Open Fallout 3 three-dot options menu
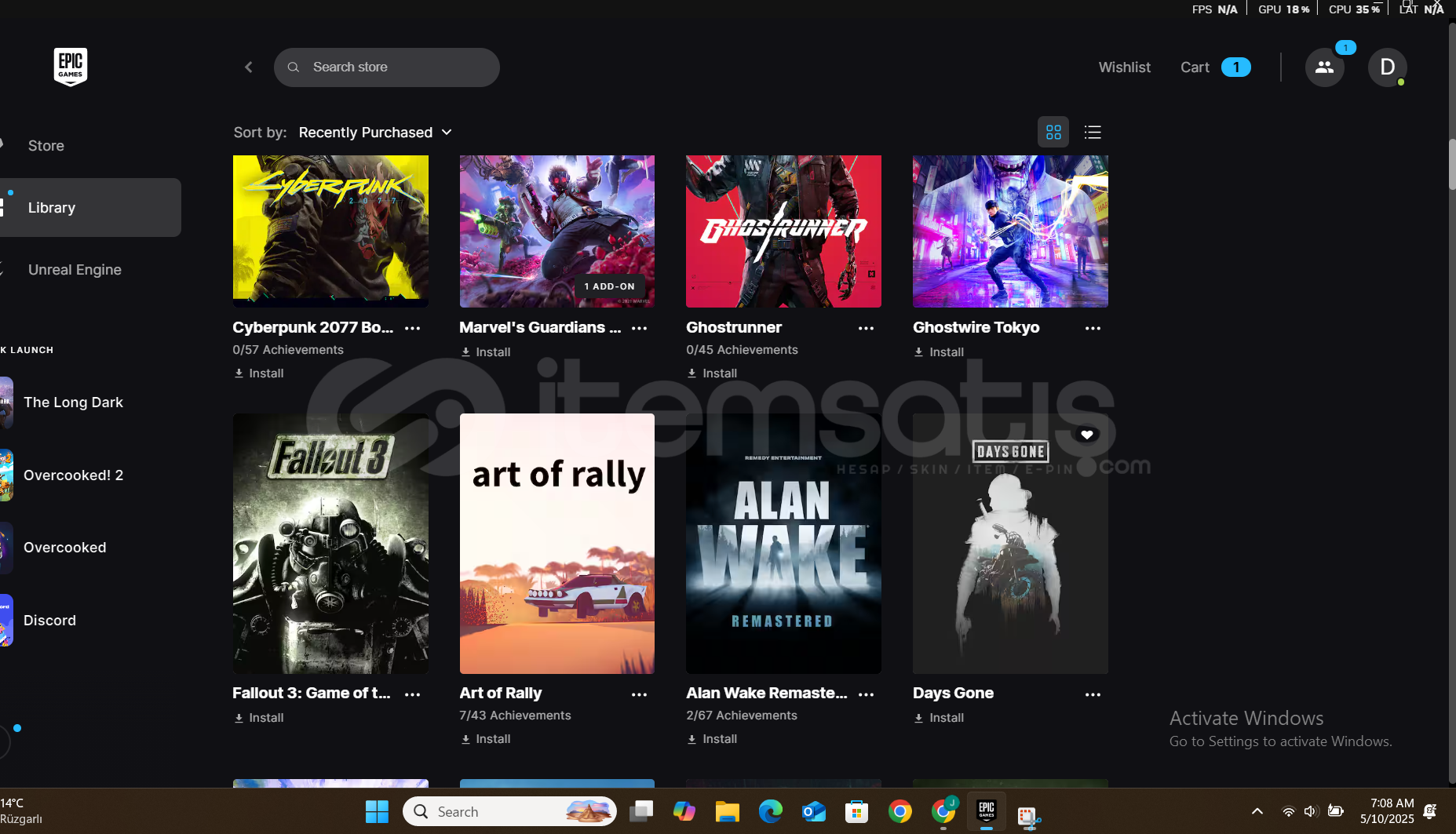 (413, 694)
